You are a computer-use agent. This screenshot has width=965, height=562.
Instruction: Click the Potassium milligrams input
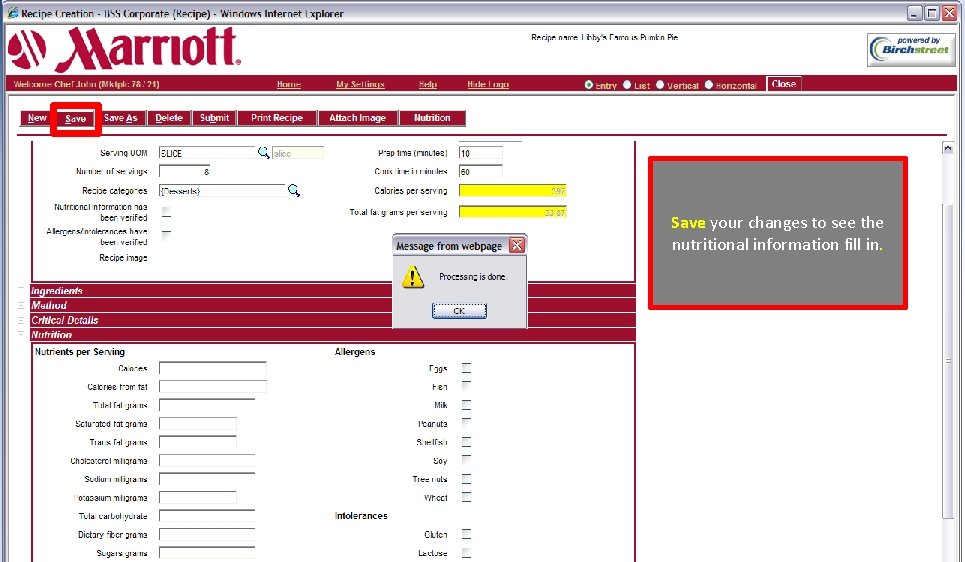[x=198, y=497]
